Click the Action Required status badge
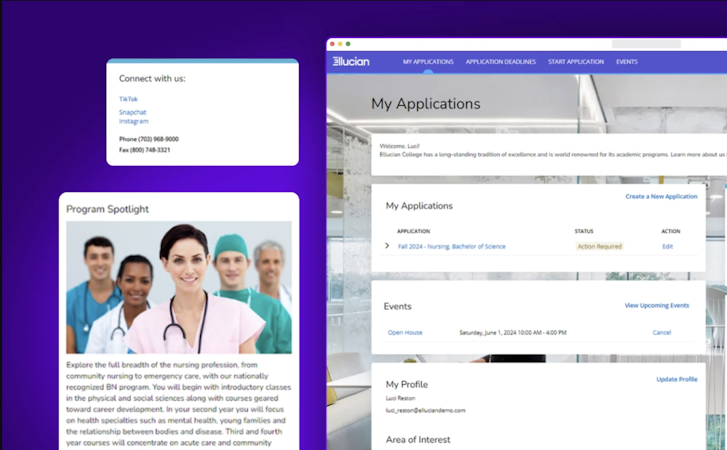 (x=599, y=247)
